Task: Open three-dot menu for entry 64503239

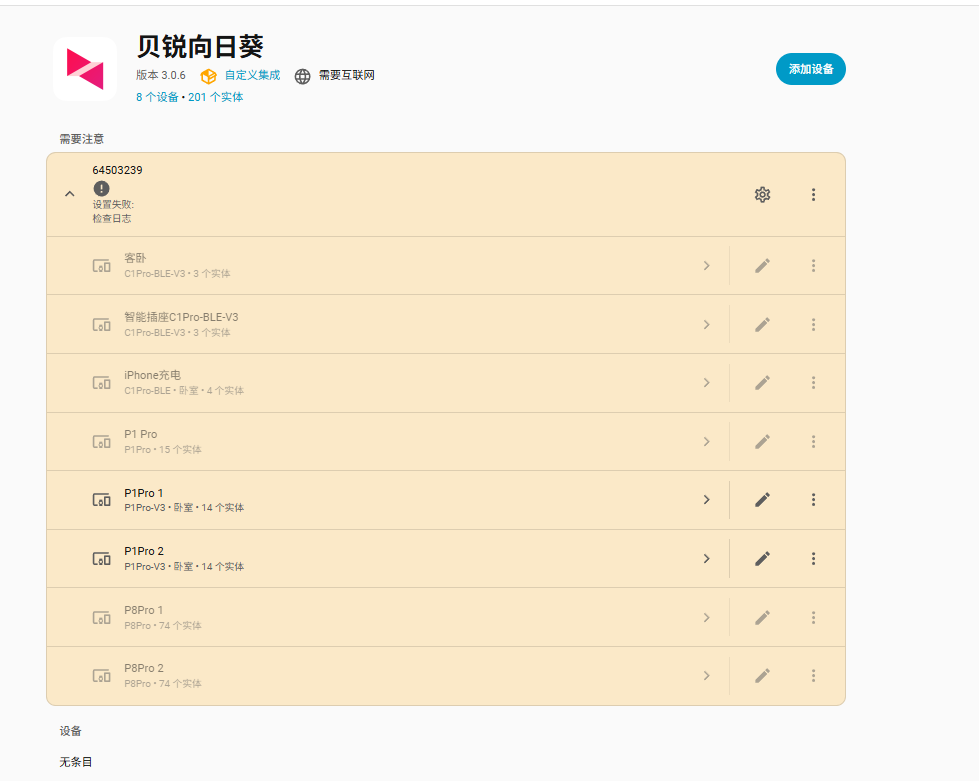Action: (x=813, y=195)
